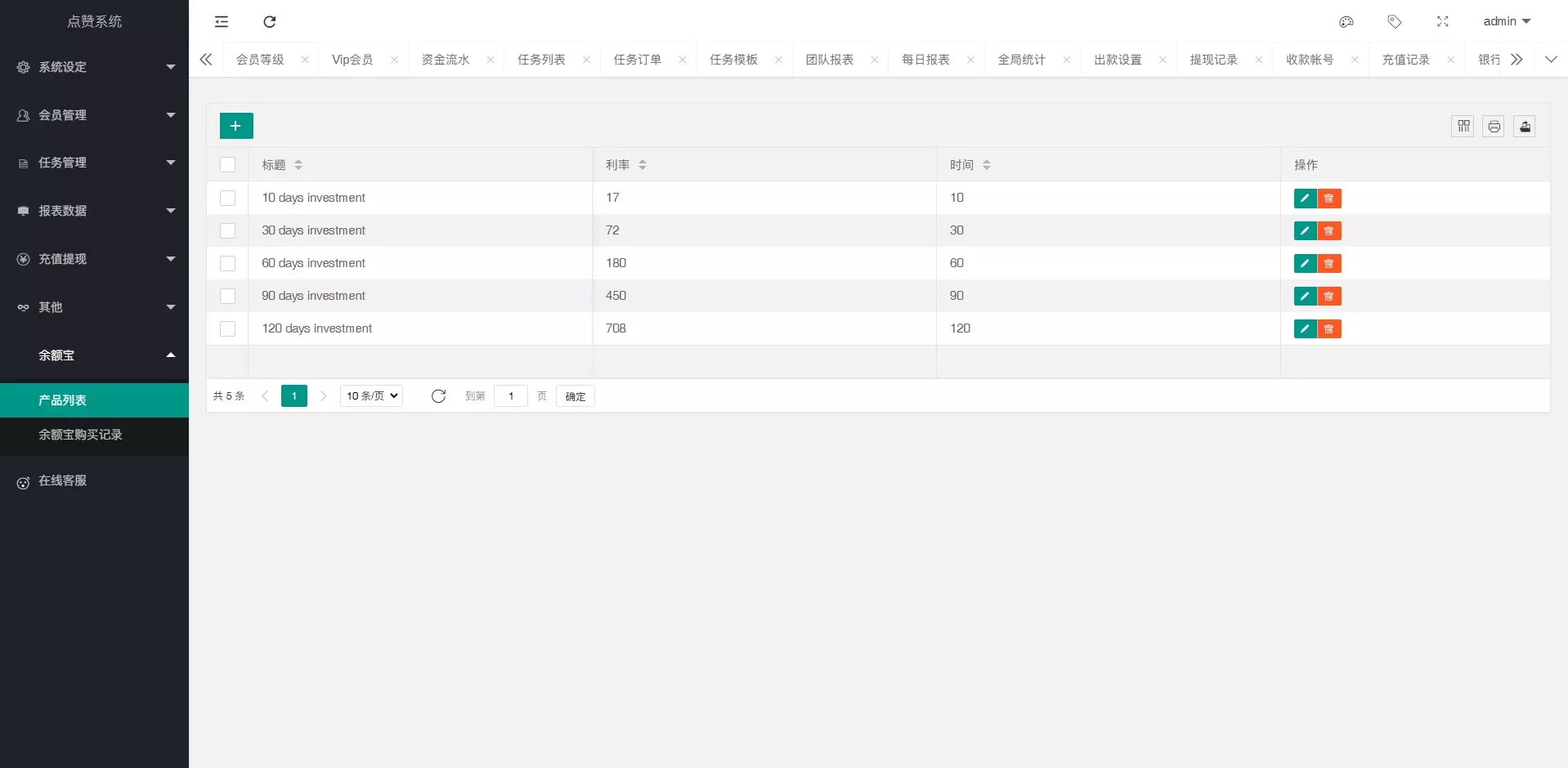This screenshot has height=768, width=1568.
Task: Collapse the sidebar with the menu toggle icon
Action: point(221,22)
